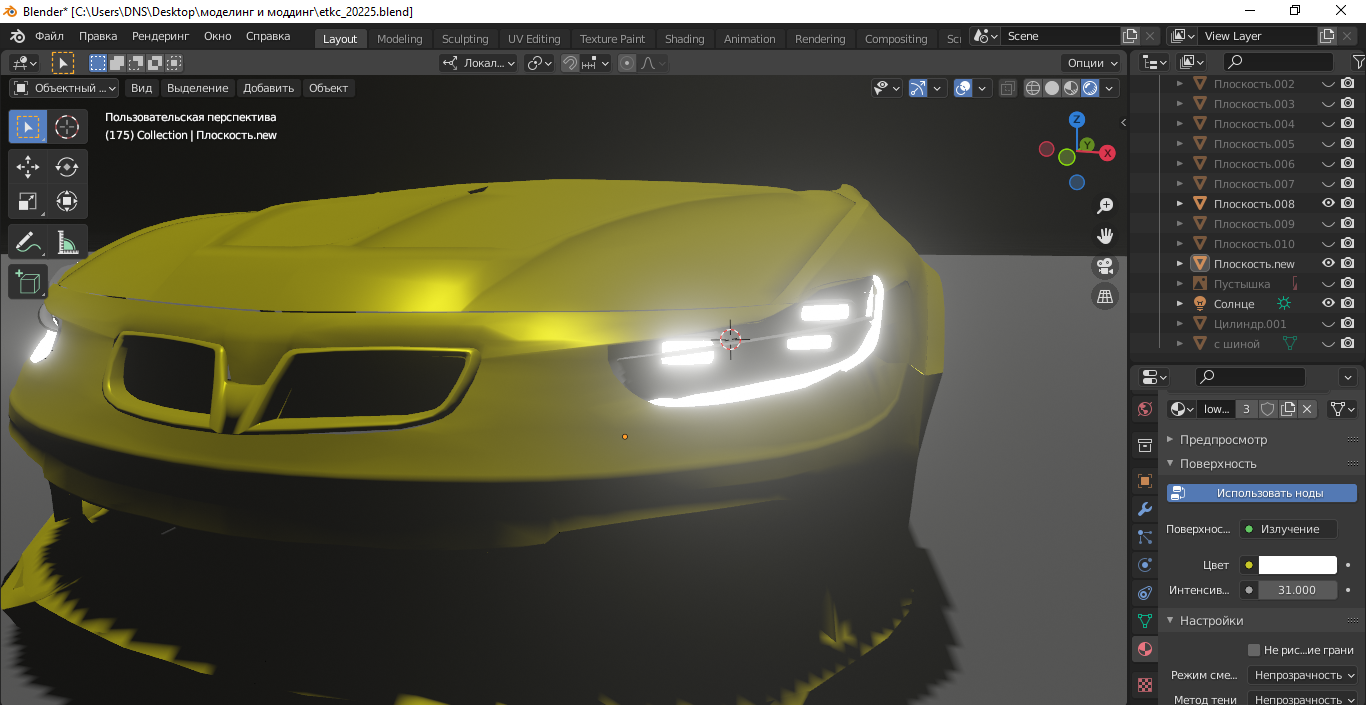
Task: Activate the Measure ruler tool
Action: tap(67, 242)
